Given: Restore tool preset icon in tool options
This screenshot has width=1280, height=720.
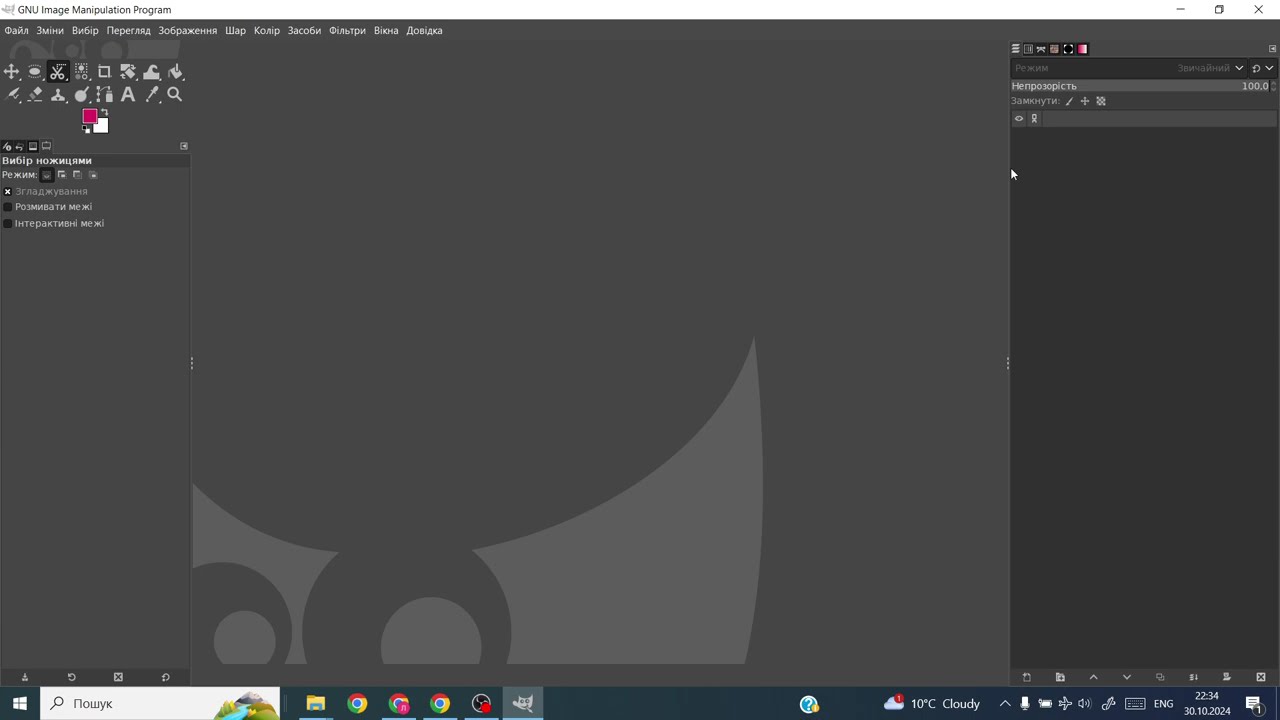Looking at the screenshot, I should (x=71, y=677).
